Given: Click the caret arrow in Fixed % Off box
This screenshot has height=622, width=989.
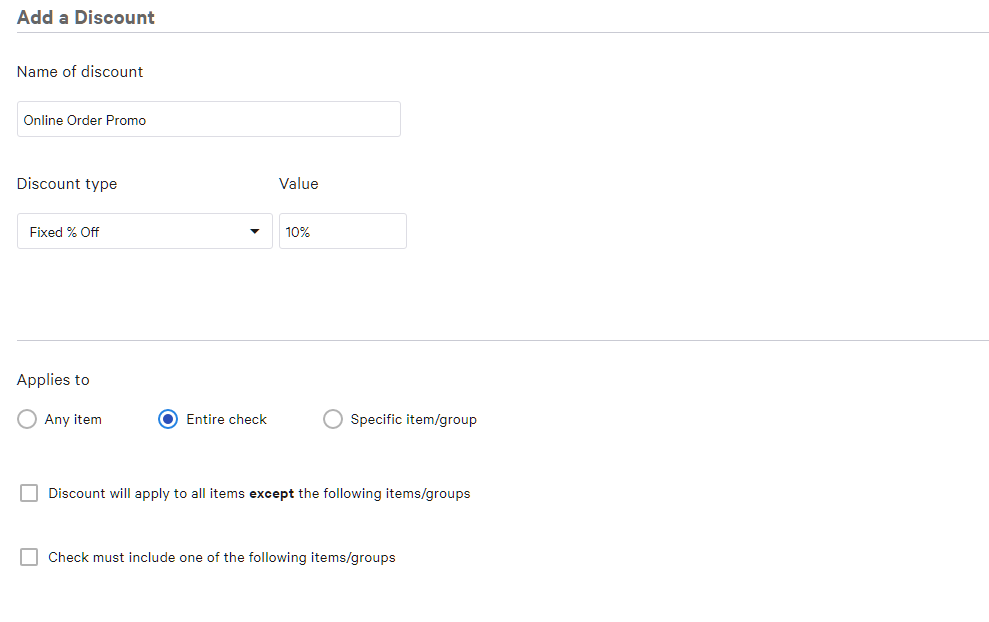Looking at the screenshot, I should [x=255, y=232].
